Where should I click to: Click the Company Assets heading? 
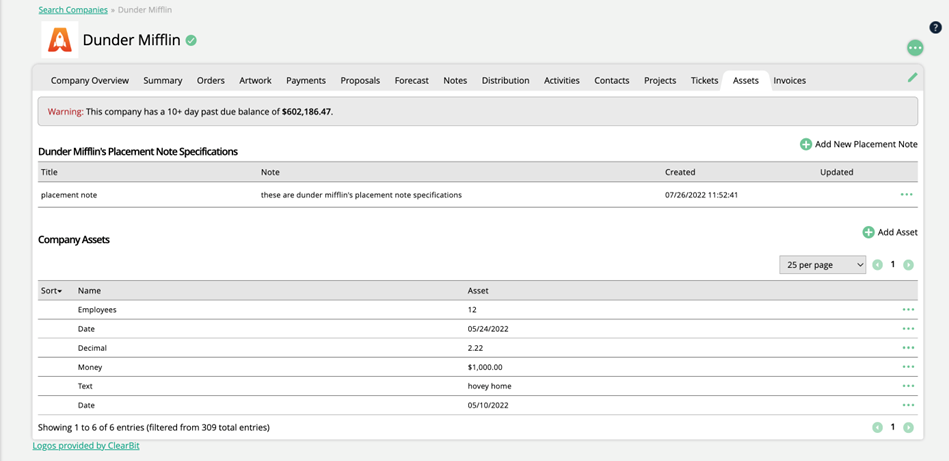(74, 240)
